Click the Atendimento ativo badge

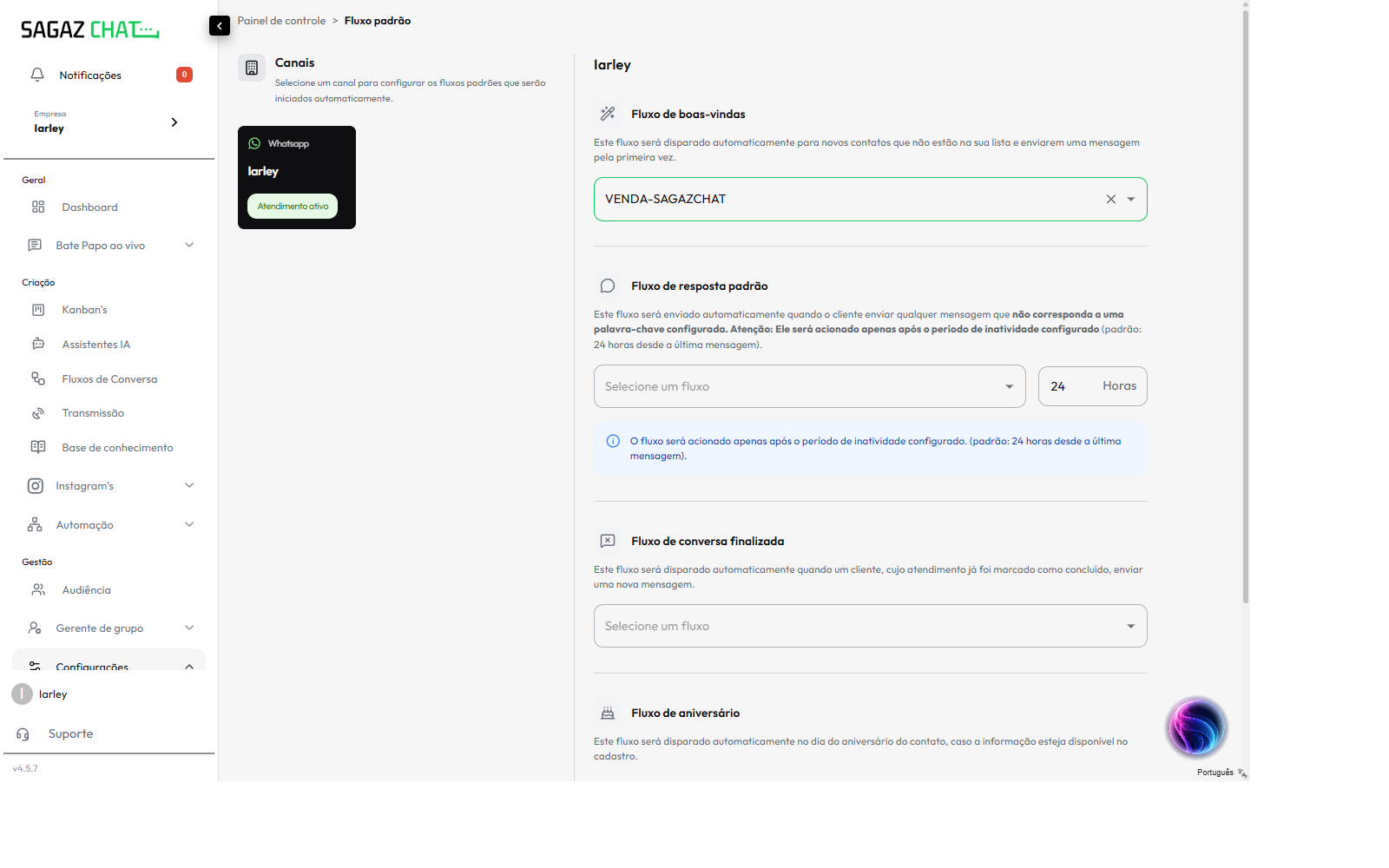(x=293, y=206)
